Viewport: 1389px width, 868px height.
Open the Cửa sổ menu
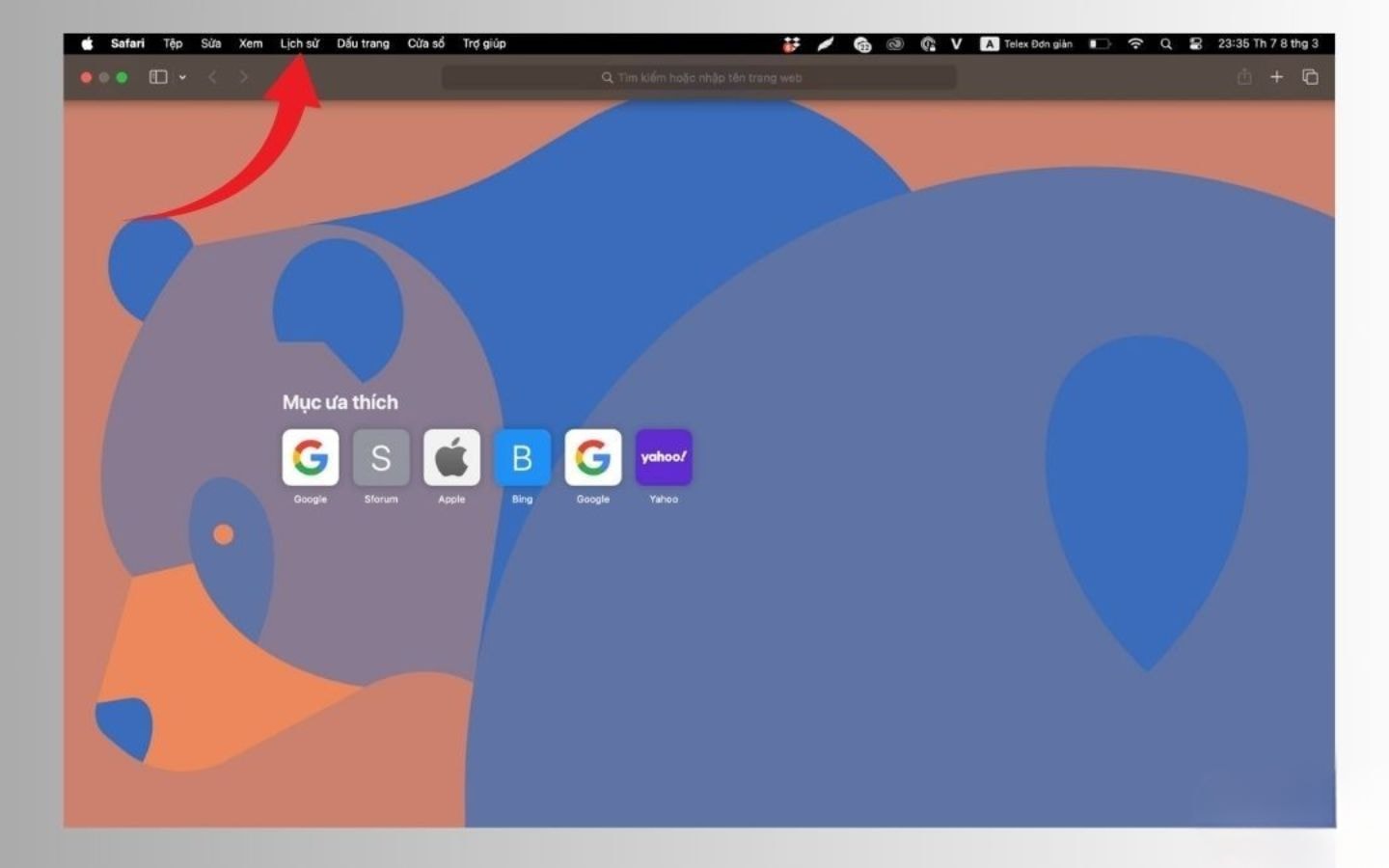click(425, 43)
